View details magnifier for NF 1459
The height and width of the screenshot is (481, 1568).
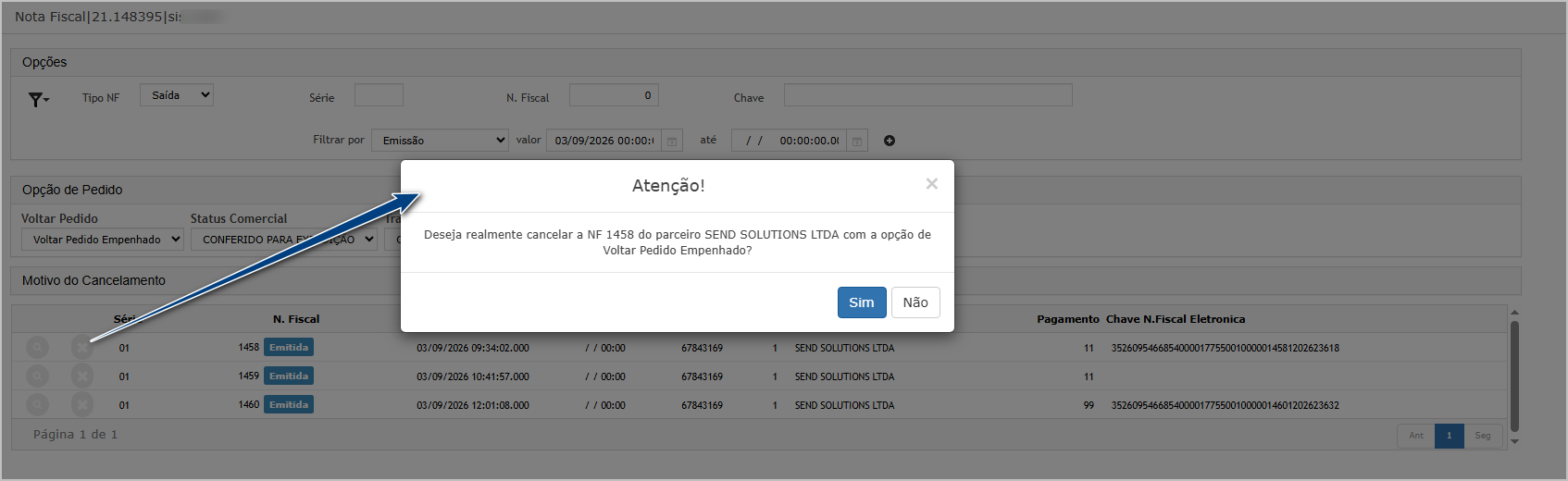pyautogui.click(x=37, y=376)
